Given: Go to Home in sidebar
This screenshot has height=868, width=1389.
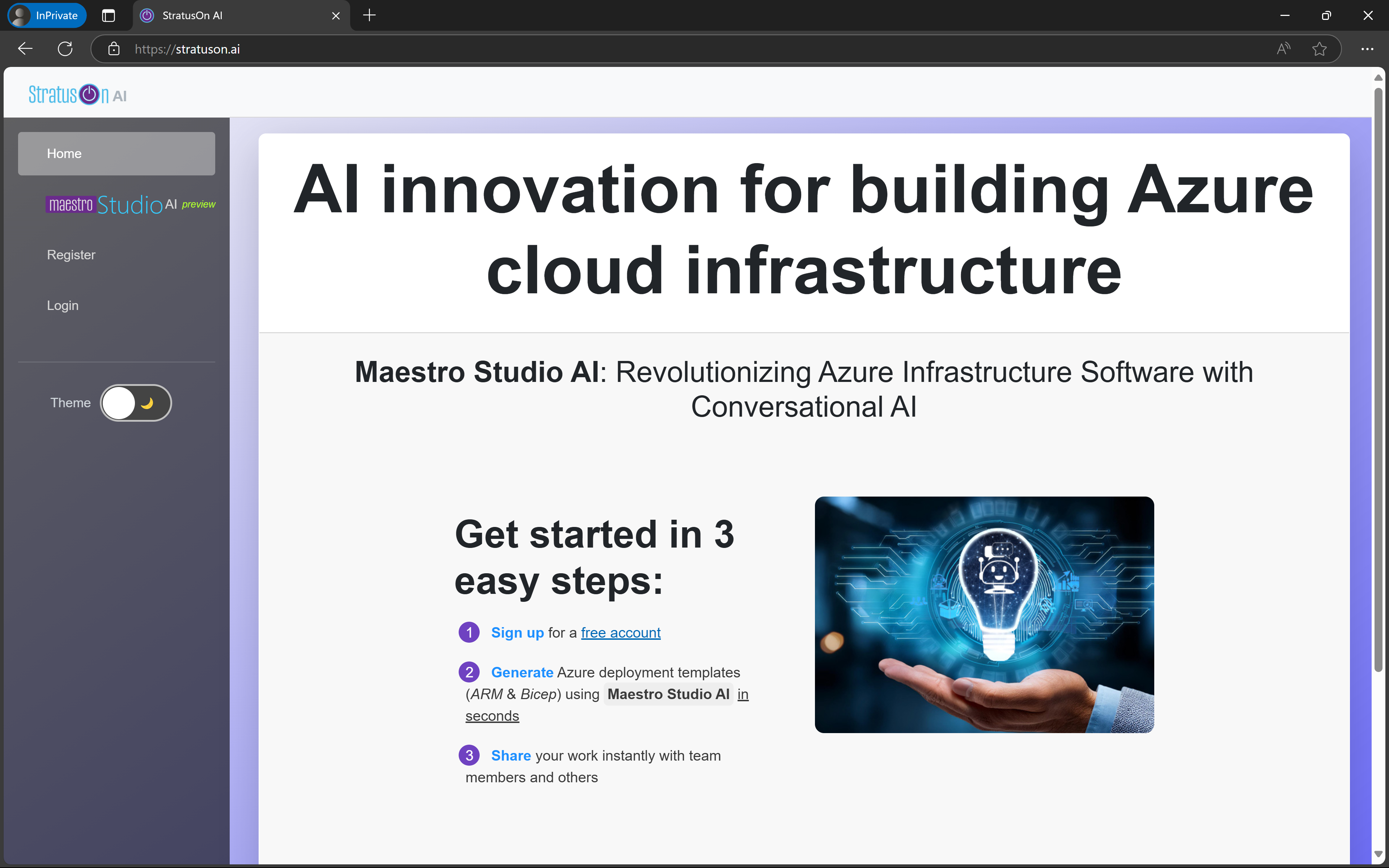Looking at the screenshot, I should click(116, 153).
